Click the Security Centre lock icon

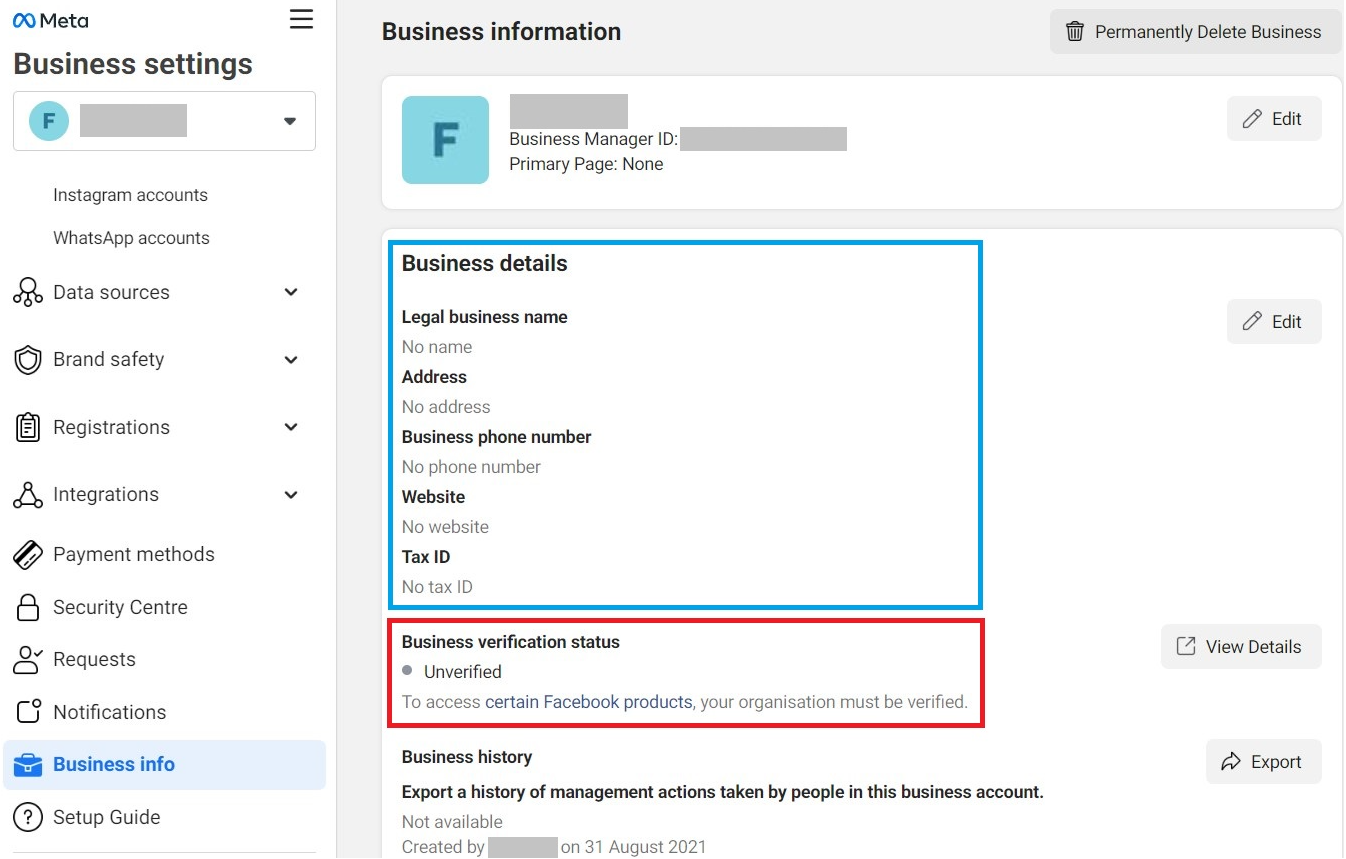(28, 608)
